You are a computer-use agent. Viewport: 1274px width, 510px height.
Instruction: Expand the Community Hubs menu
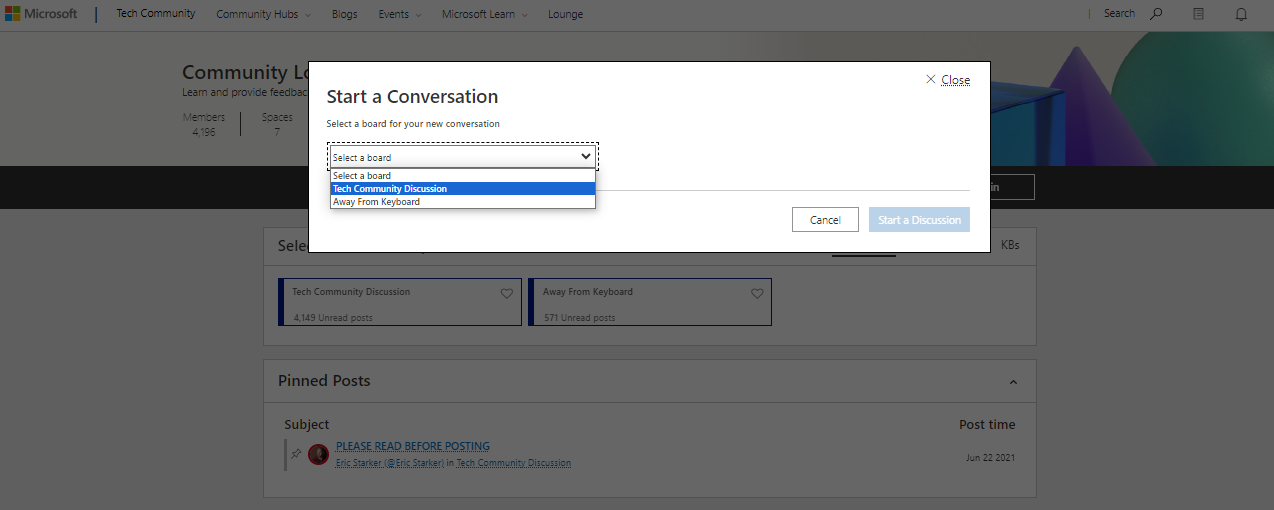pos(263,15)
